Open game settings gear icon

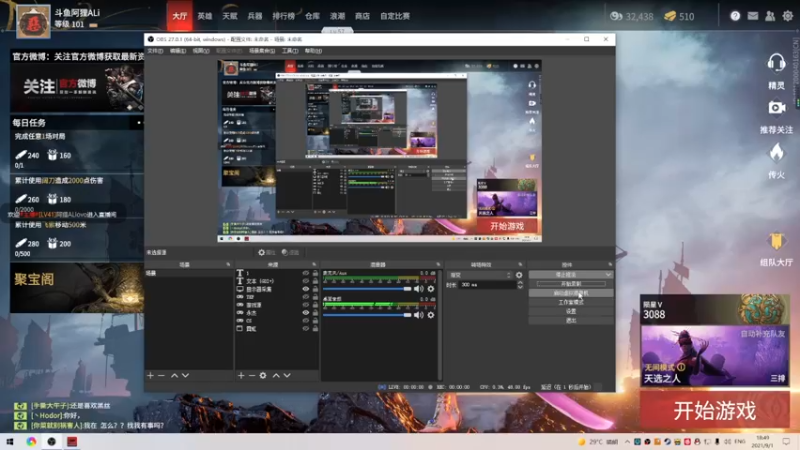pos(788,16)
